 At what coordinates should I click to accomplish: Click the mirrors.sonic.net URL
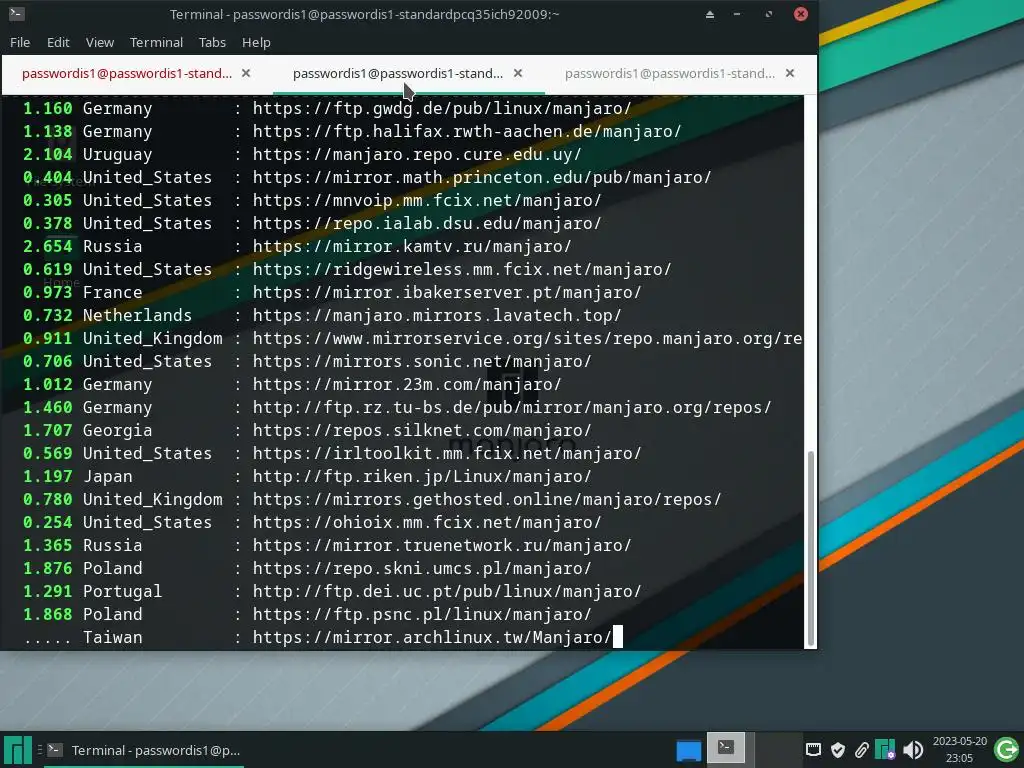tap(422, 361)
